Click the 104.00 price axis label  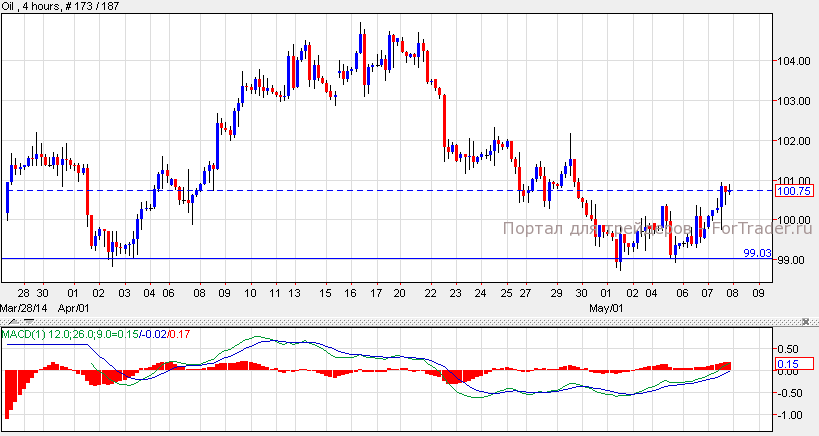pos(795,61)
